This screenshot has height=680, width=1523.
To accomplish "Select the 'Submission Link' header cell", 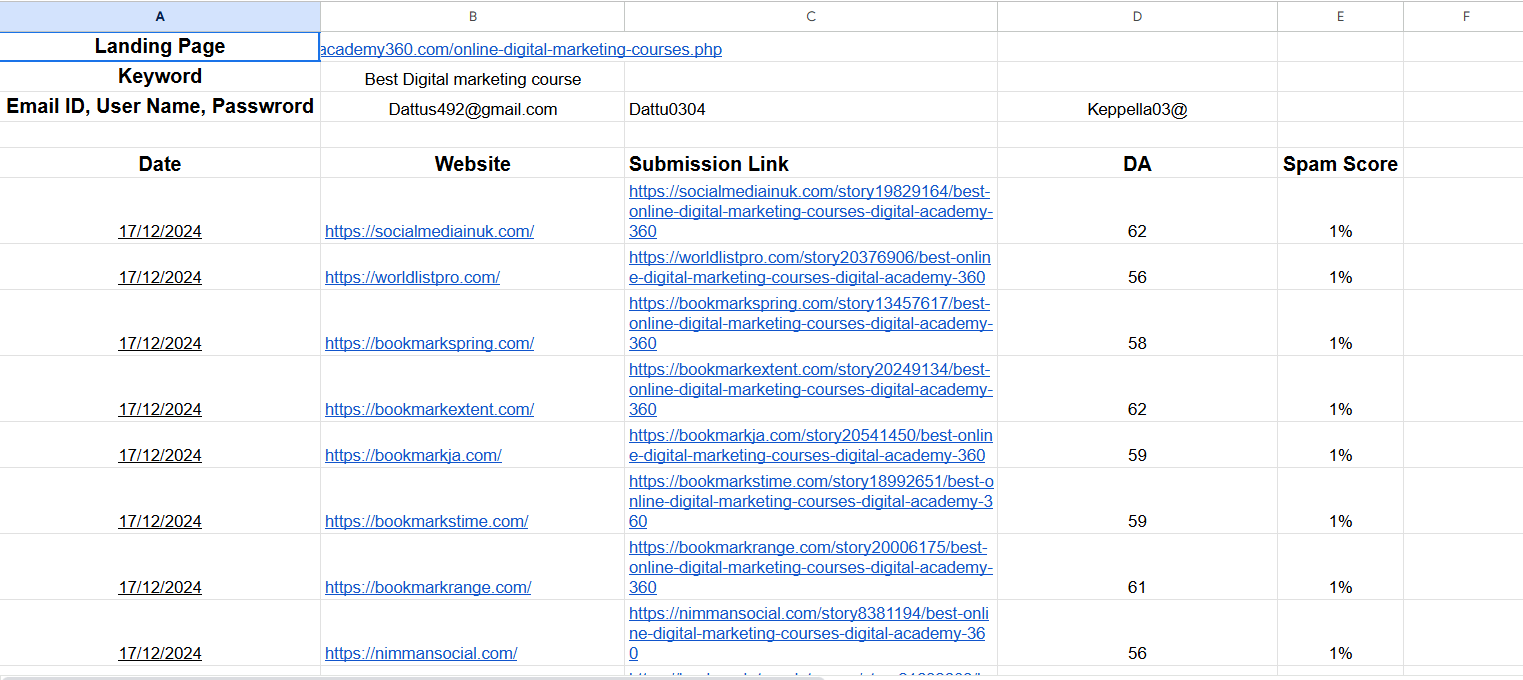I will (x=811, y=164).
